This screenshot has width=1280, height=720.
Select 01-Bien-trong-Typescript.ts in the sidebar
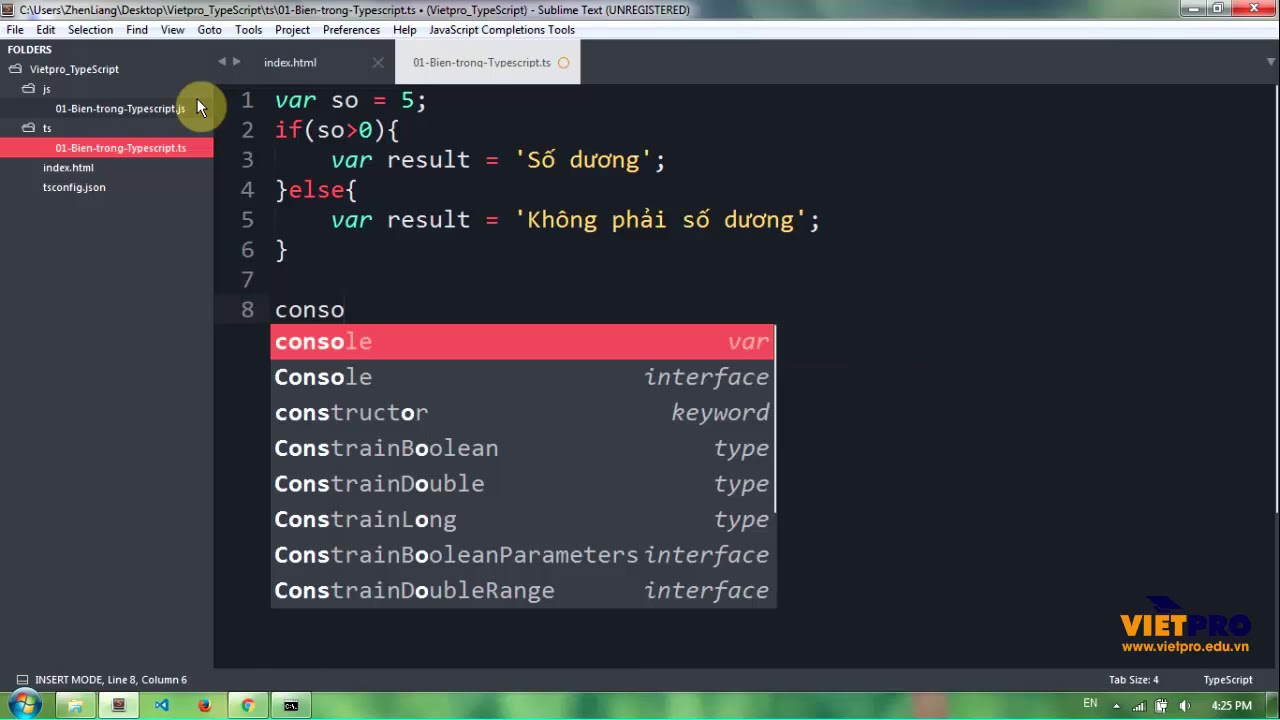(120, 148)
